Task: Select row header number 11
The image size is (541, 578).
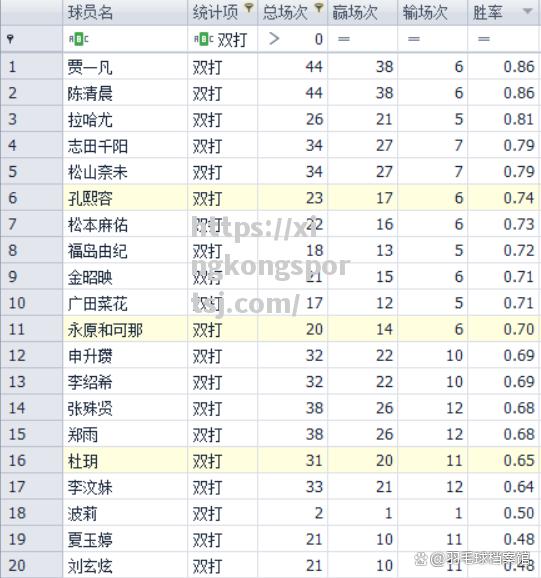Action: (x=17, y=329)
